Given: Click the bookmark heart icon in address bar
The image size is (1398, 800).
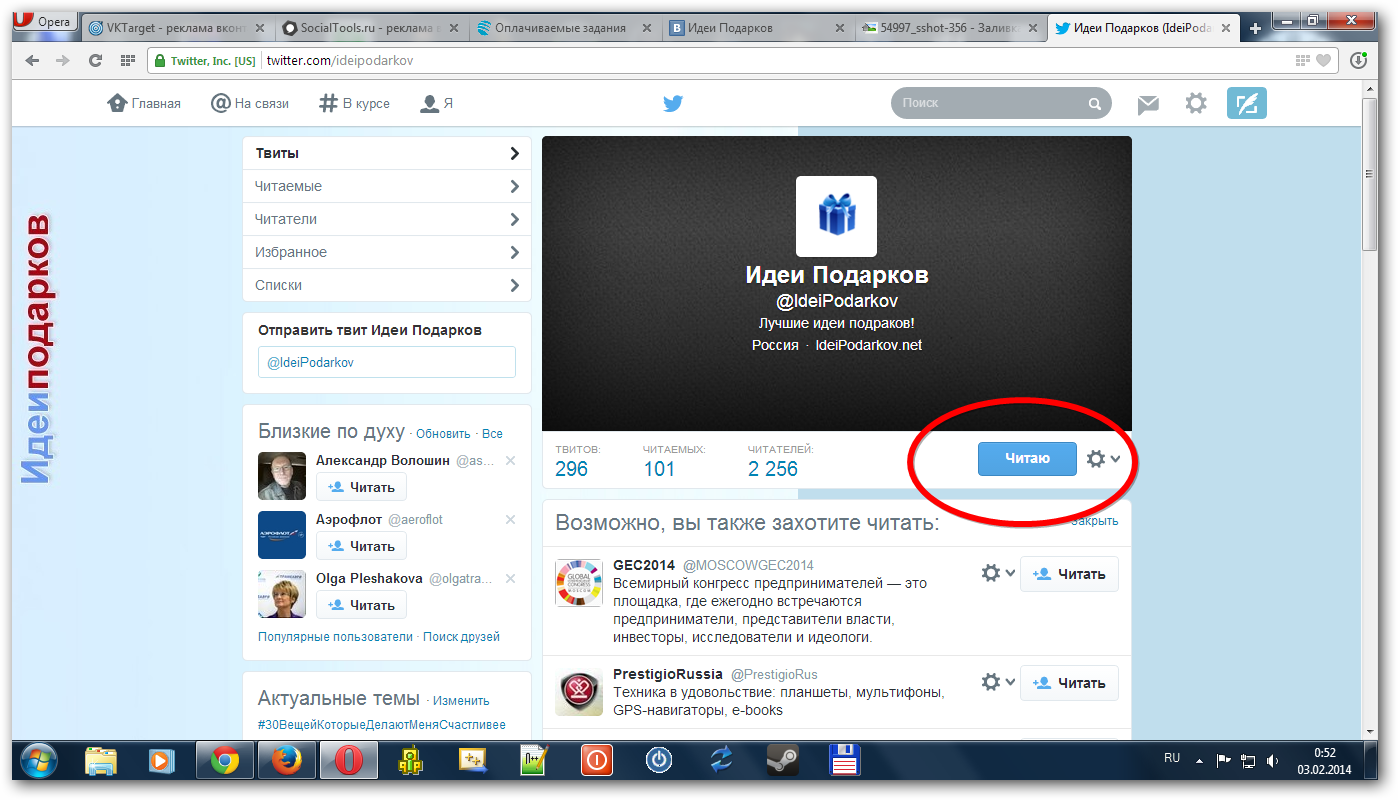Looking at the screenshot, I should tap(1324, 60).
